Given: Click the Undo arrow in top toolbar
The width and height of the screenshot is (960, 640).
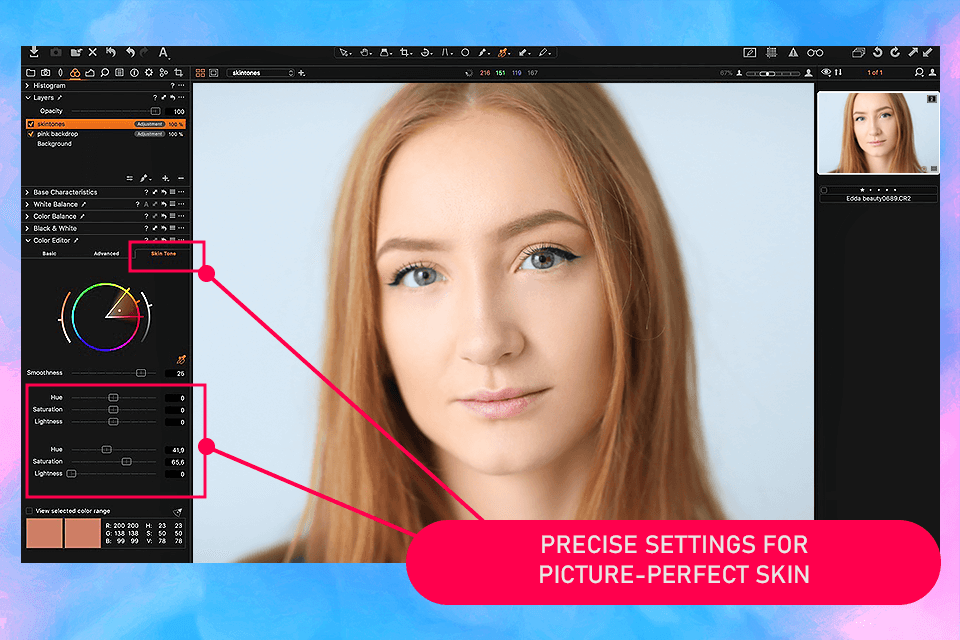Looking at the screenshot, I should pos(130,53).
